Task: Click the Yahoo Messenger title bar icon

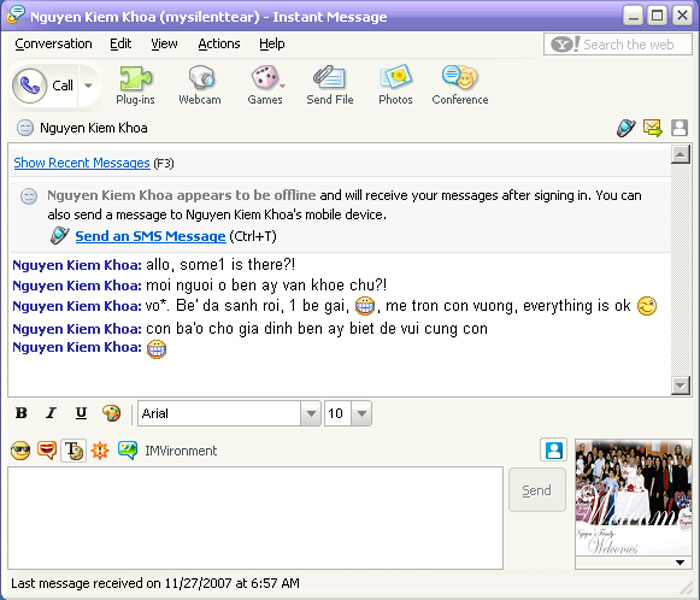Action: (15, 14)
